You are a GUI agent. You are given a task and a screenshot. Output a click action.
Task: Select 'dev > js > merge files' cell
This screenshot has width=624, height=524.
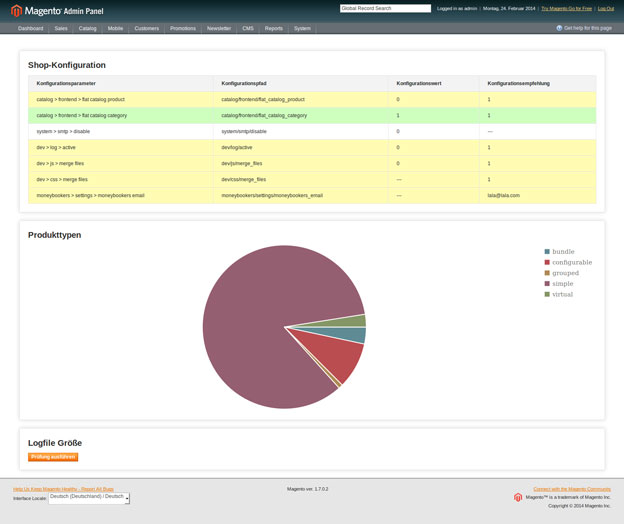tap(121, 164)
